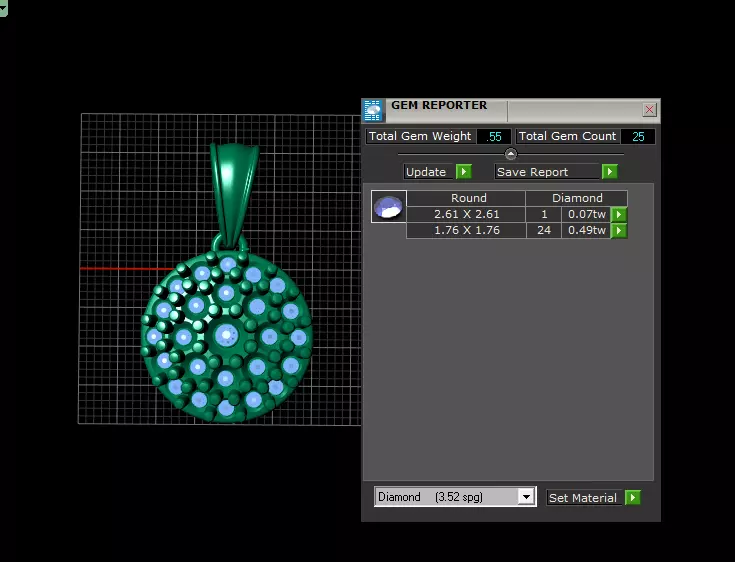
Task: Click the green arrow next to Update
Action: (x=464, y=172)
